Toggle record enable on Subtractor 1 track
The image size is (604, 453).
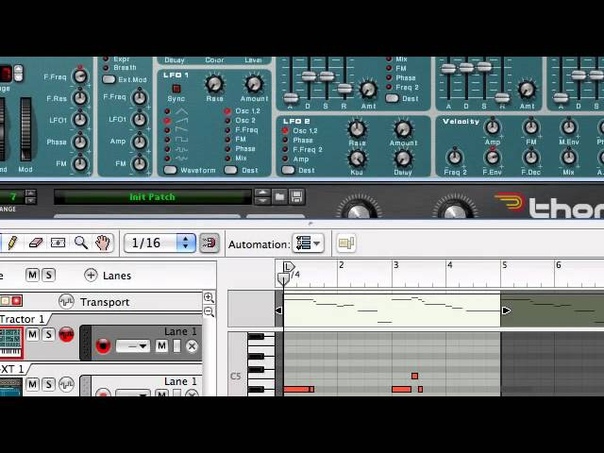tap(66, 334)
